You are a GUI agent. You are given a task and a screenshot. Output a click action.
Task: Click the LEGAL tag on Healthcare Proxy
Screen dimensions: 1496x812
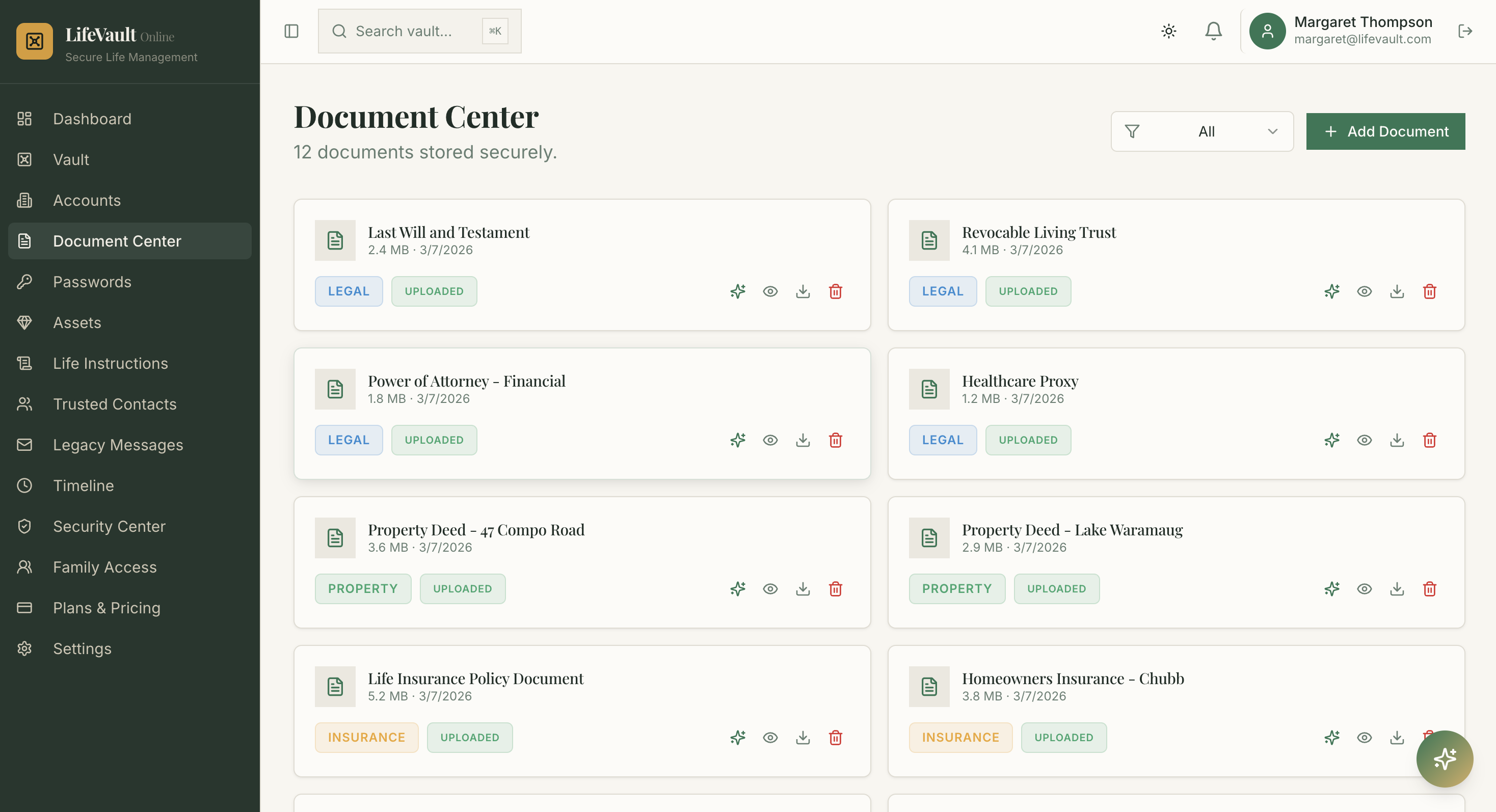942,440
